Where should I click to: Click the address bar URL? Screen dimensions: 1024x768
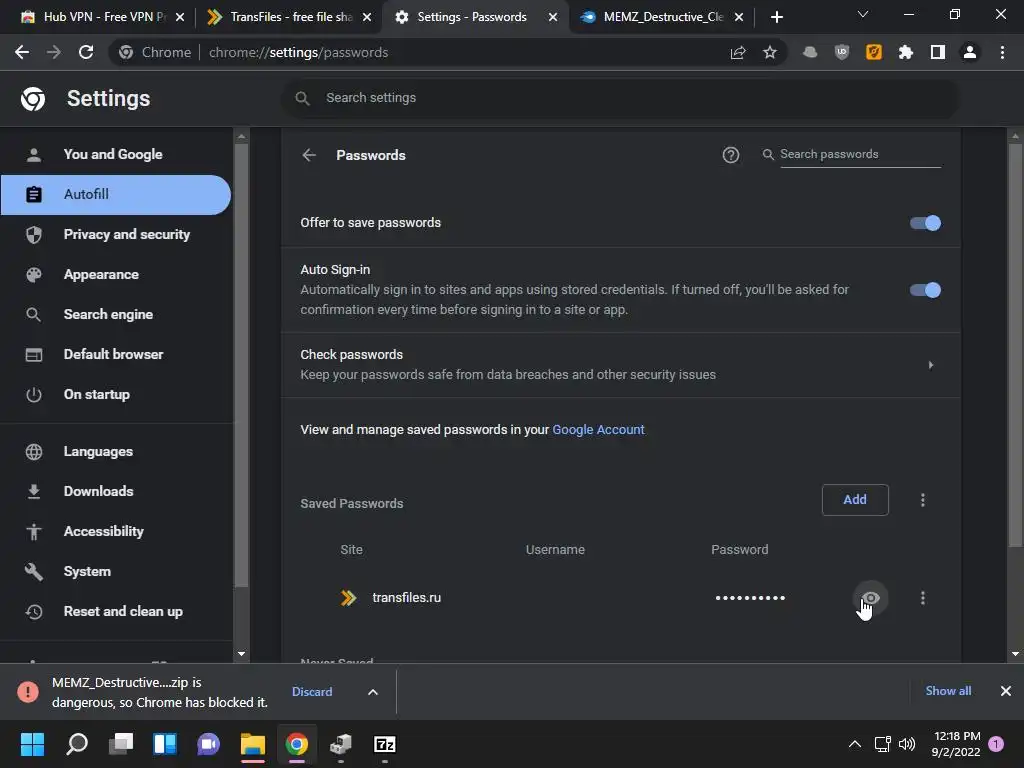(x=298, y=52)
